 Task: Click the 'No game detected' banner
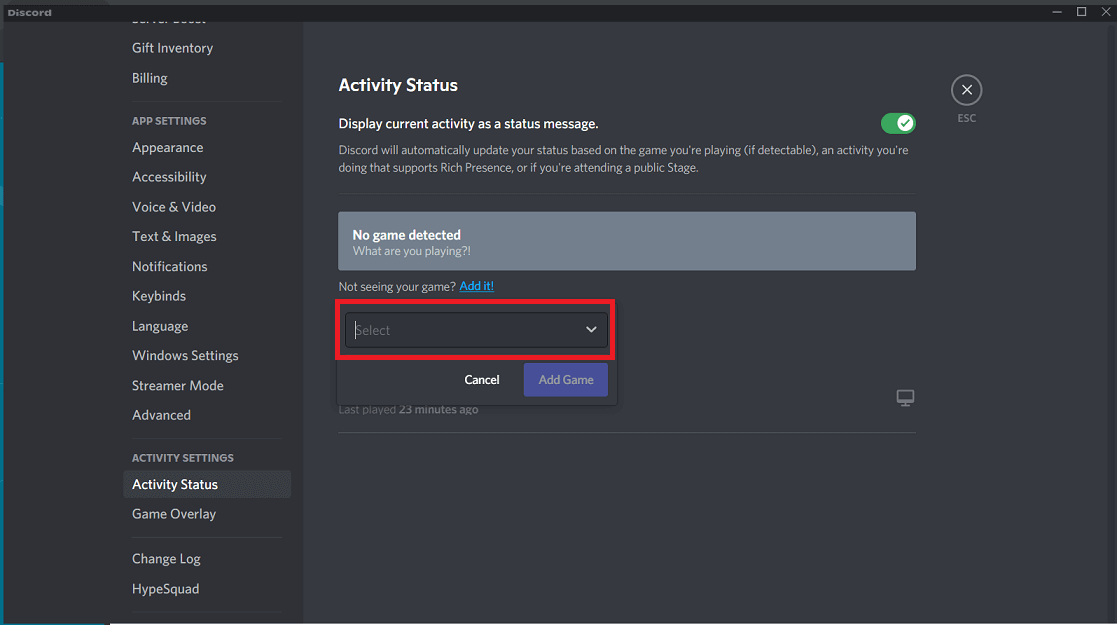627,241
